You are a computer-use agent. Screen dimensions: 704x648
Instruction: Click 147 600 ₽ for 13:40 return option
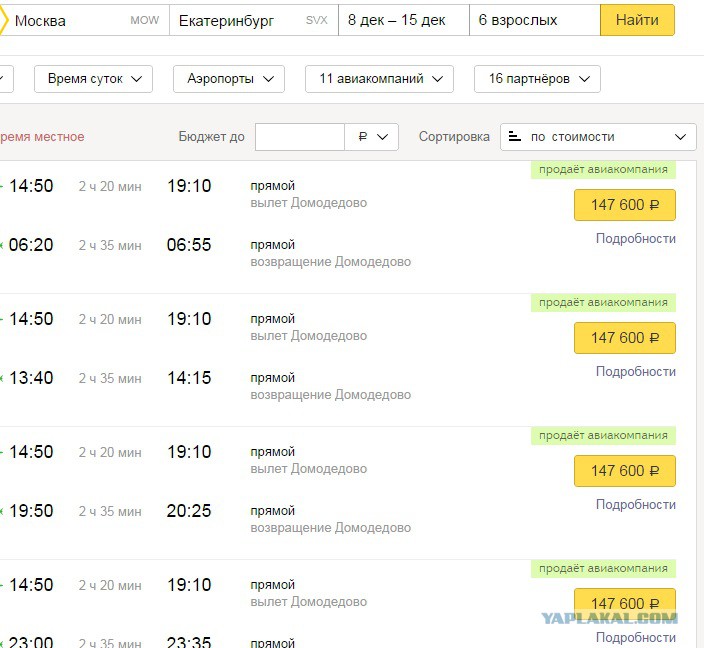(x=625, y=338)
